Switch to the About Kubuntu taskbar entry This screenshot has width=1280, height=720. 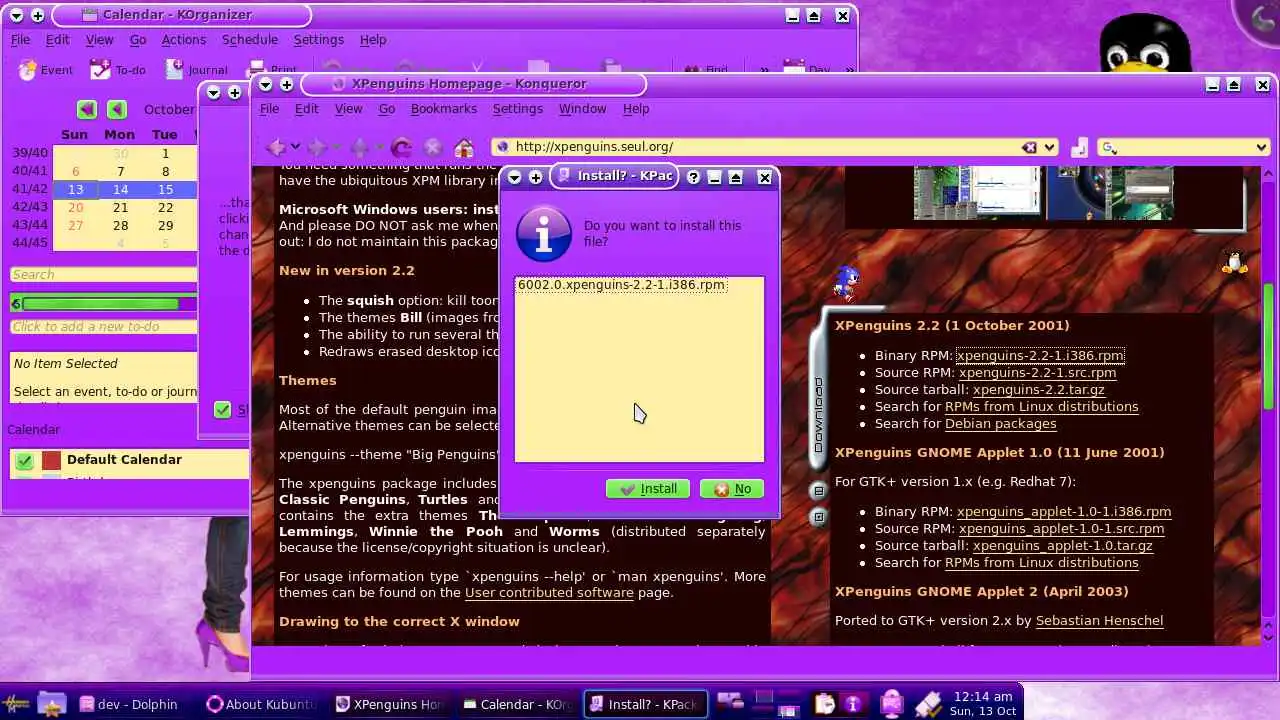[262, 704]
